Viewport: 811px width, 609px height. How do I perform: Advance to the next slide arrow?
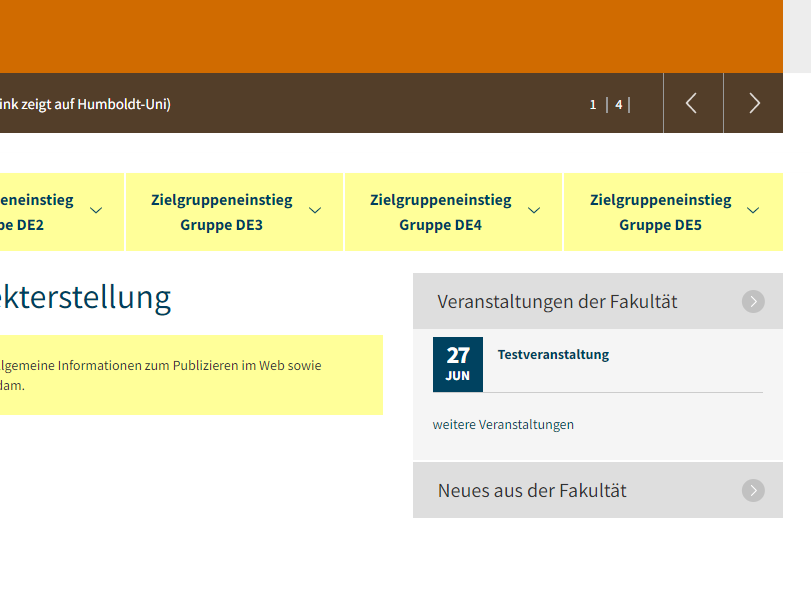pyautogui.click(x=754, y=103)
